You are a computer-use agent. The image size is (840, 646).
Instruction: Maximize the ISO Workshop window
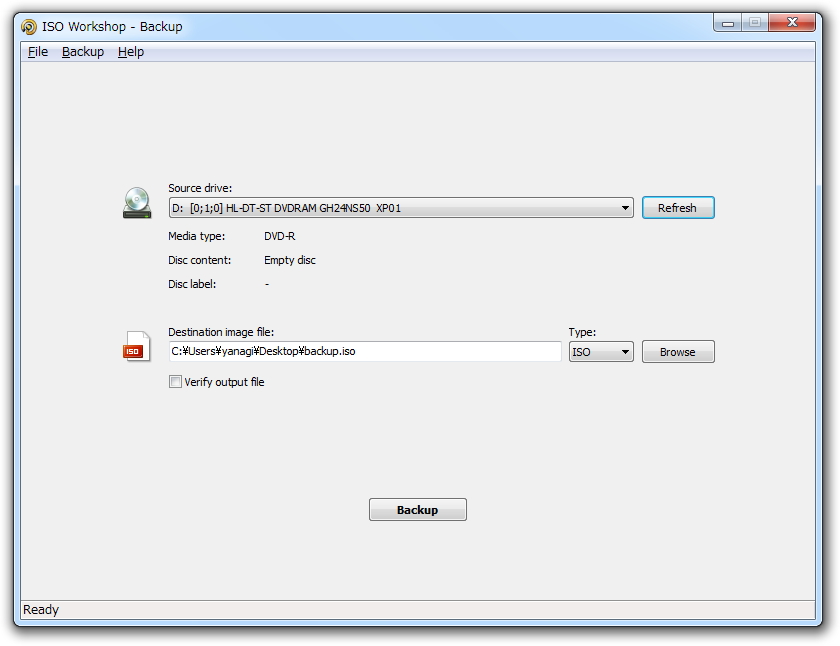point(755,22)
